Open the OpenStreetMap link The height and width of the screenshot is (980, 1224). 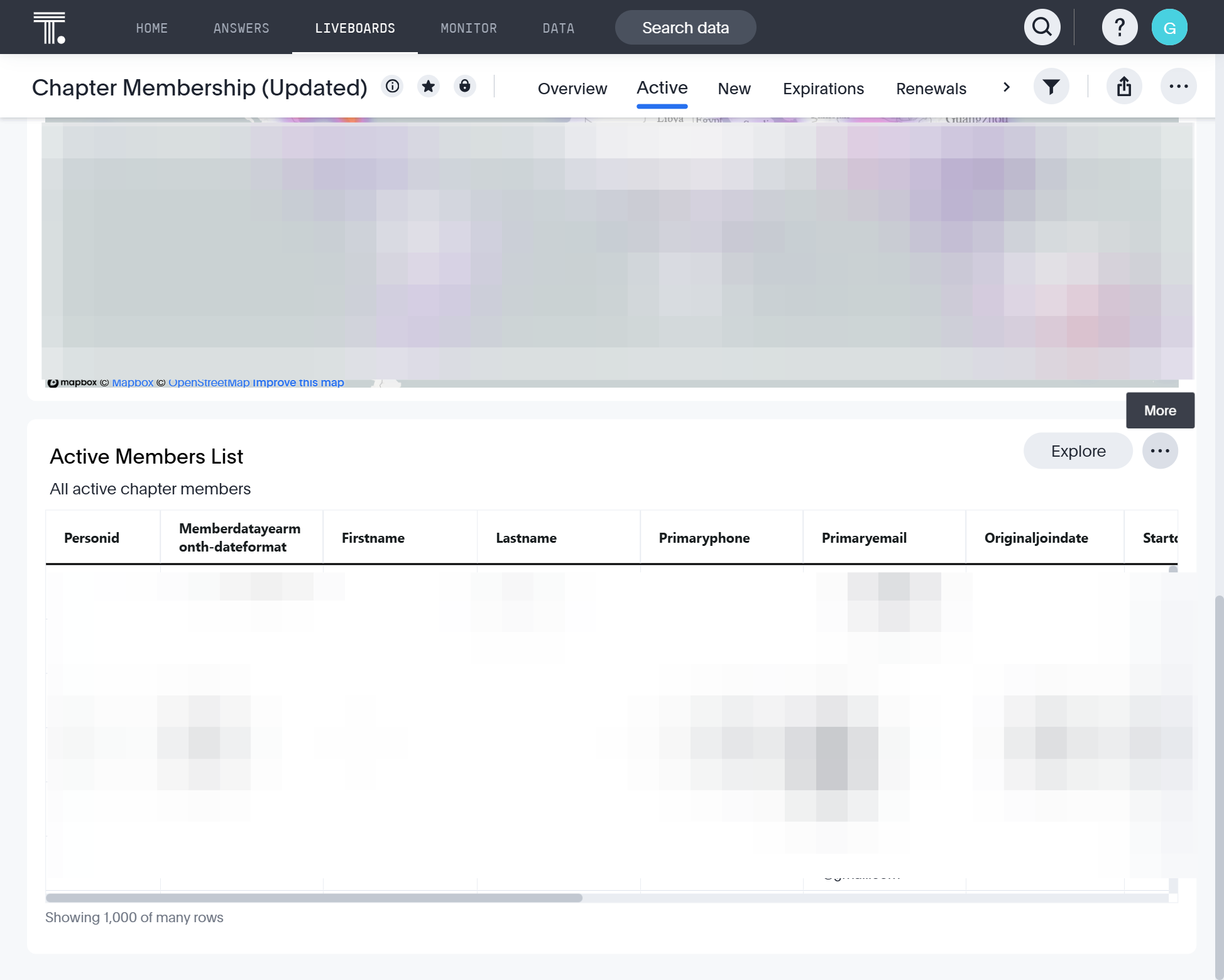pyautogui.click(x=209, y=383)
